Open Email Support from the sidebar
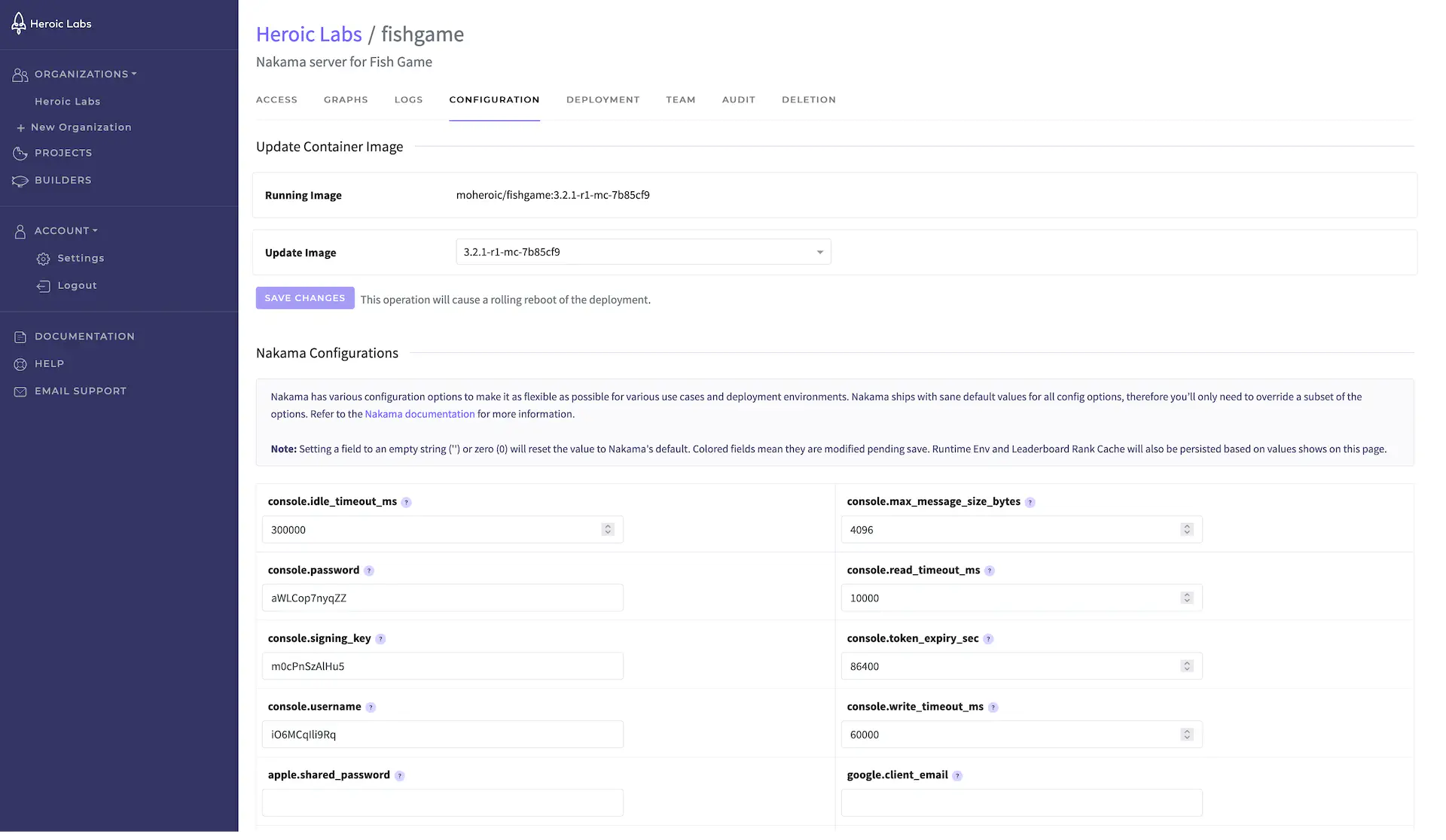The height and width of the screenshot is (840, 1446). pos(81,391)
